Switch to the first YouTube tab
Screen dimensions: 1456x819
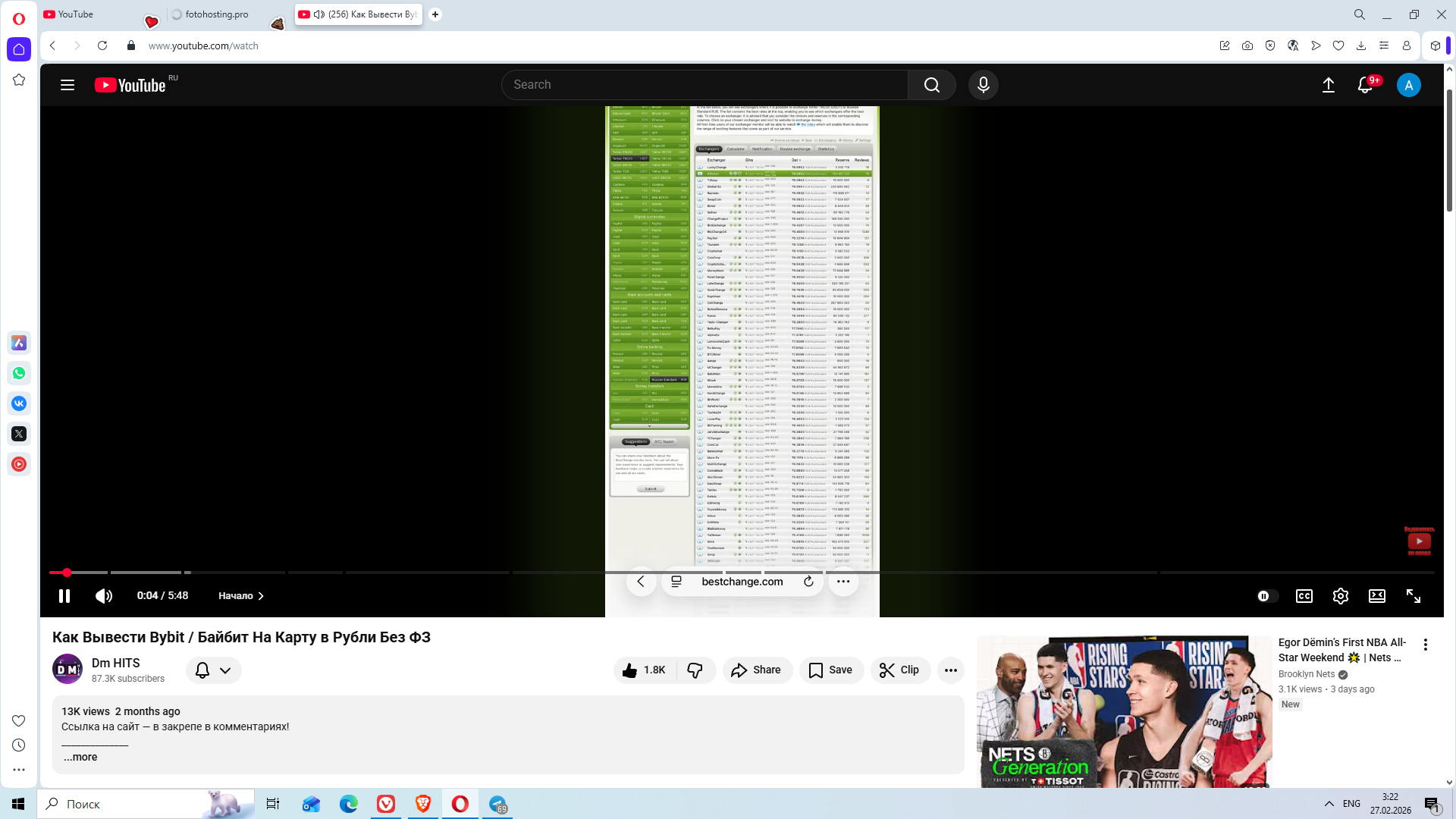pos(76,14)
